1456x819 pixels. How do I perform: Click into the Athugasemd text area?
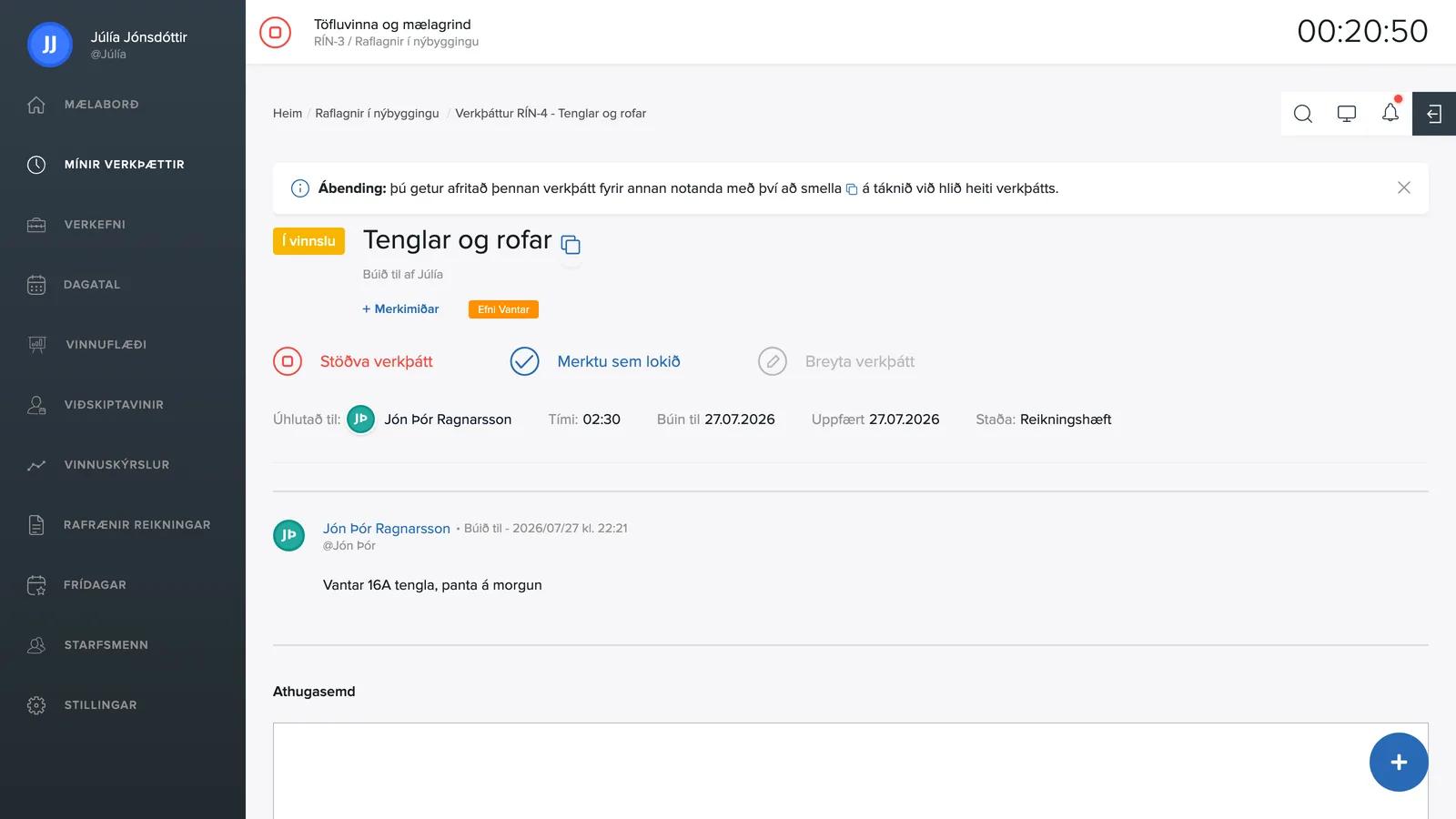851,771
